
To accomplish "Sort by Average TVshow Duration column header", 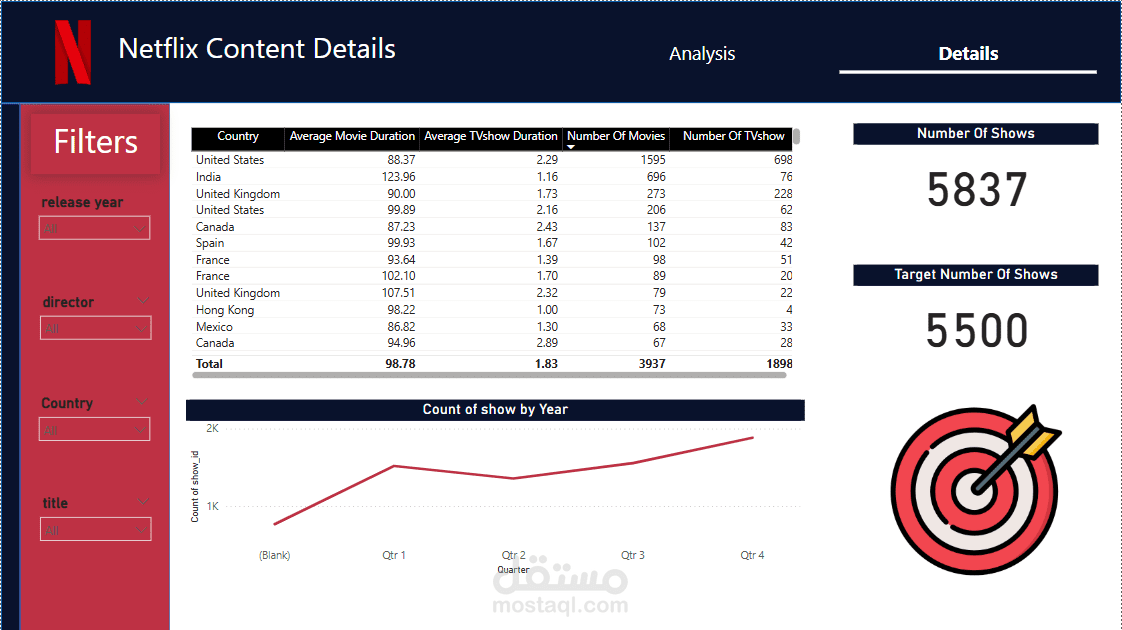I will click(491, 136).
